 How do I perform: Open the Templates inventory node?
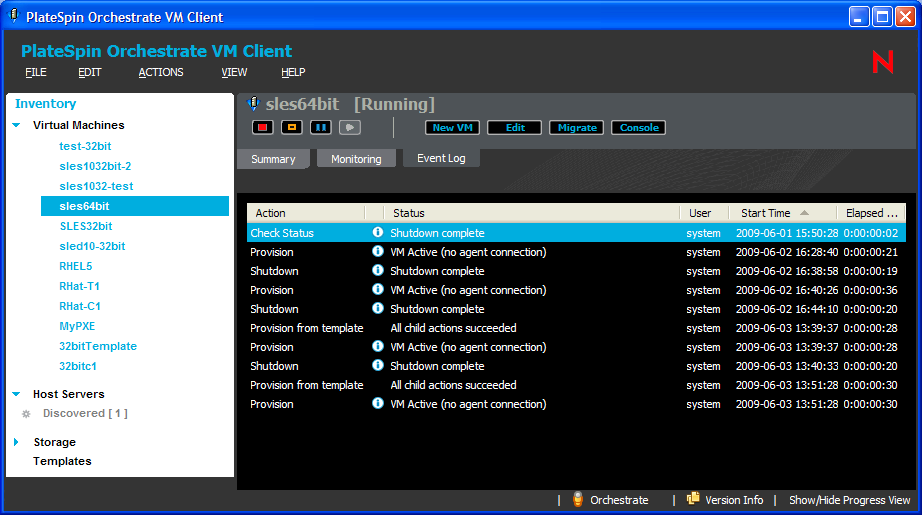click(x=62, y=462)
